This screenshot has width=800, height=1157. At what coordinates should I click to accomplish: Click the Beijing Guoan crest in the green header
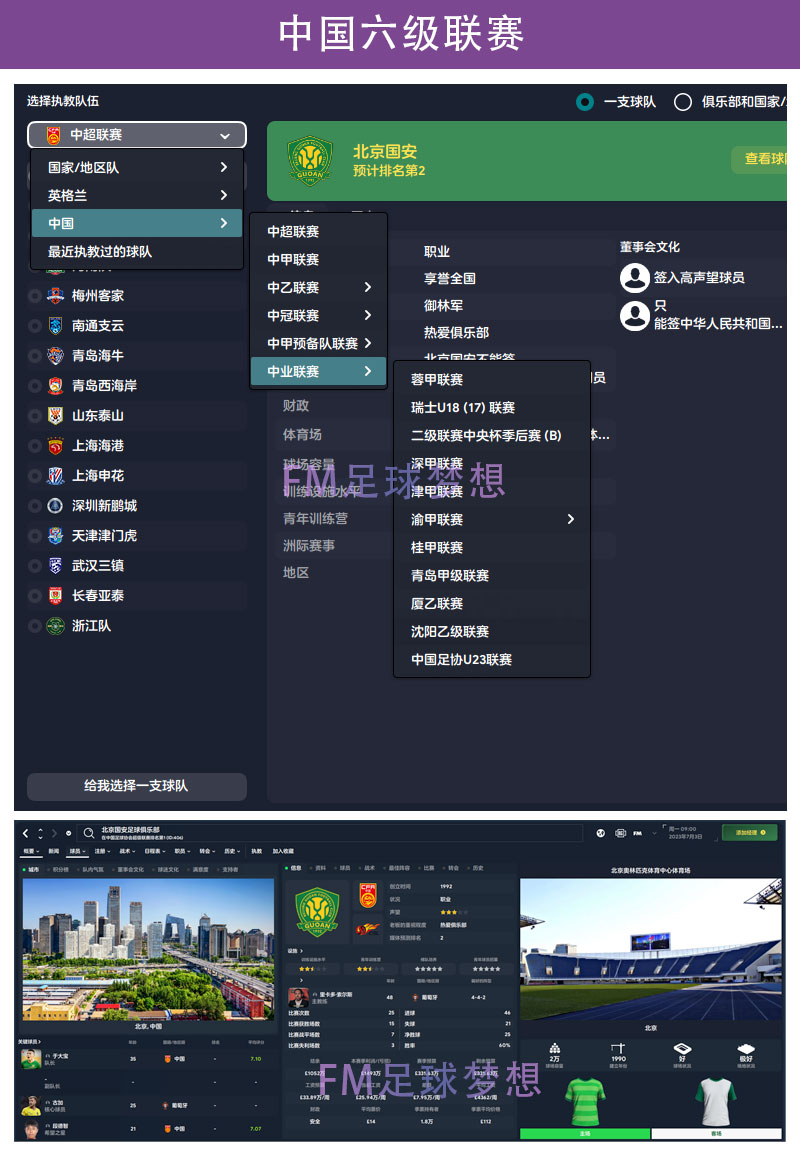(x=309, y=160)
